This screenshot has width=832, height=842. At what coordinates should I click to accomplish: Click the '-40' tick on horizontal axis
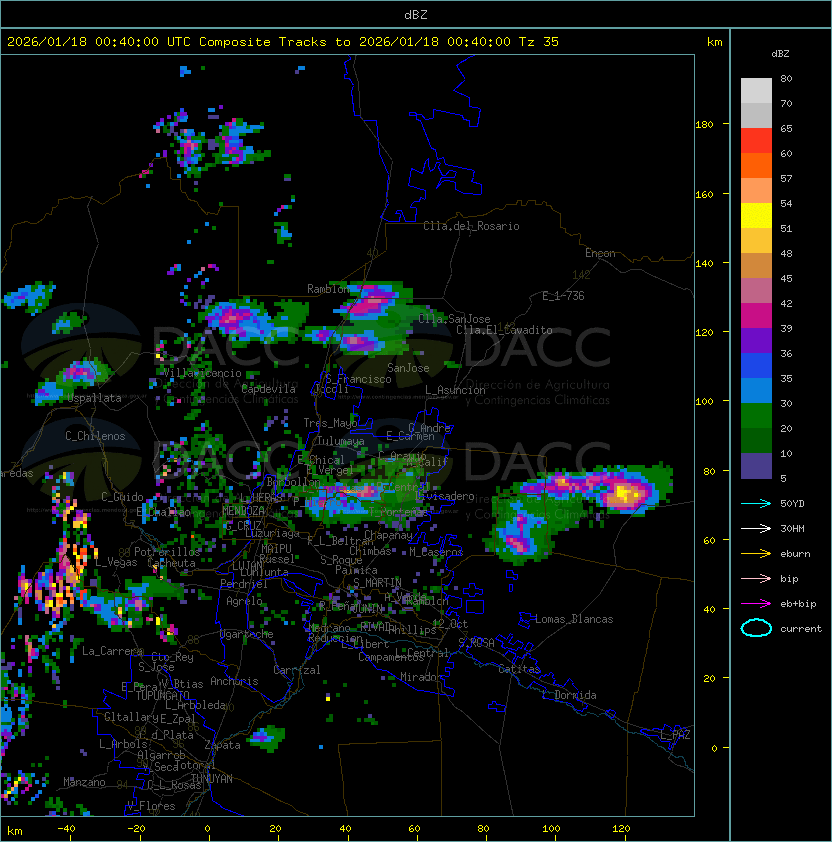[66, 829]
